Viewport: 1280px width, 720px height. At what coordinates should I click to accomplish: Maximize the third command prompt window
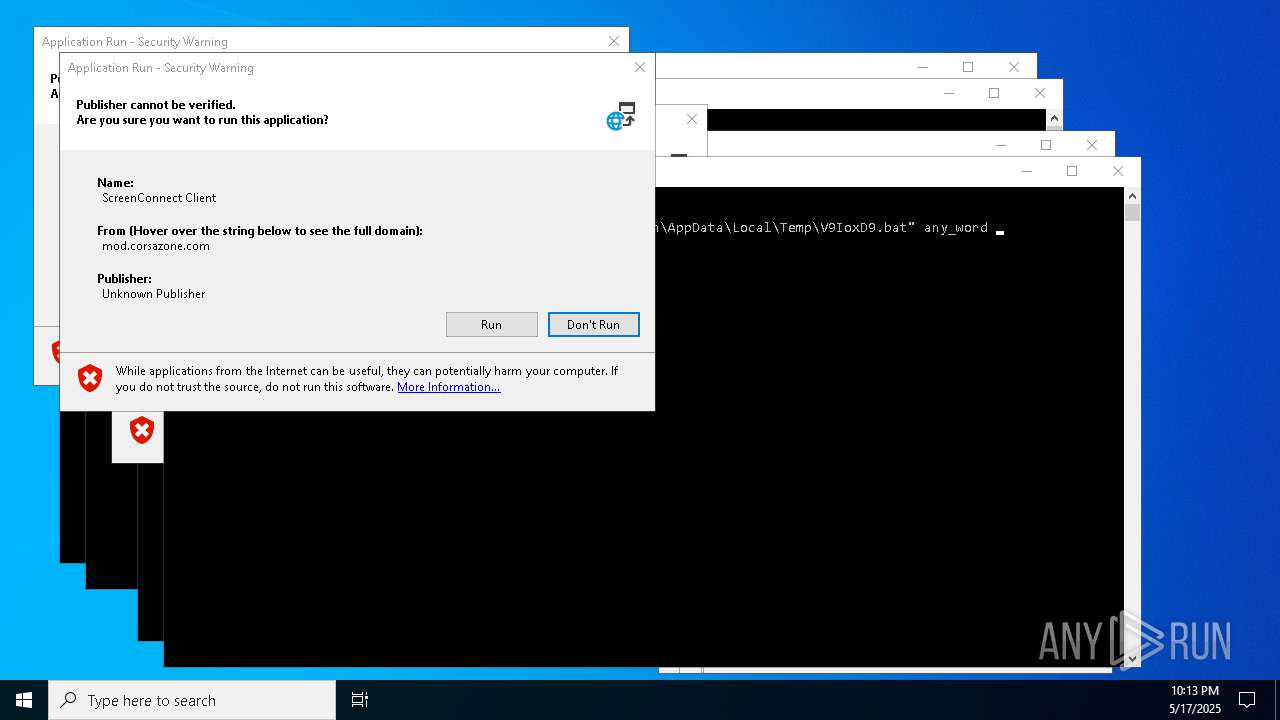click(994, 93)
